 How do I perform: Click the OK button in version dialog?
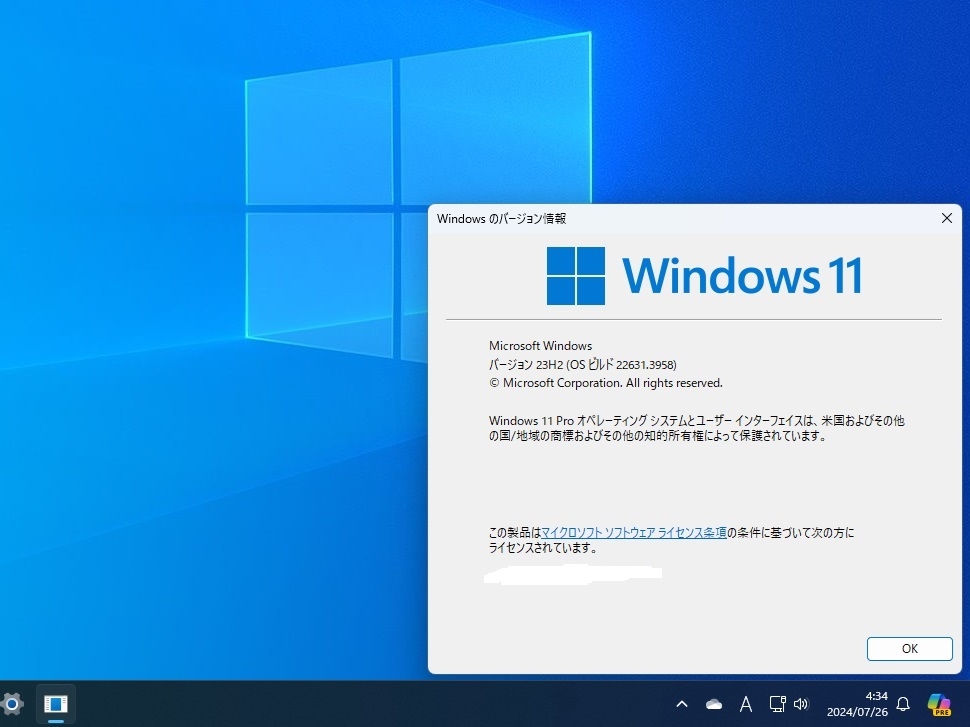point(909,648)
